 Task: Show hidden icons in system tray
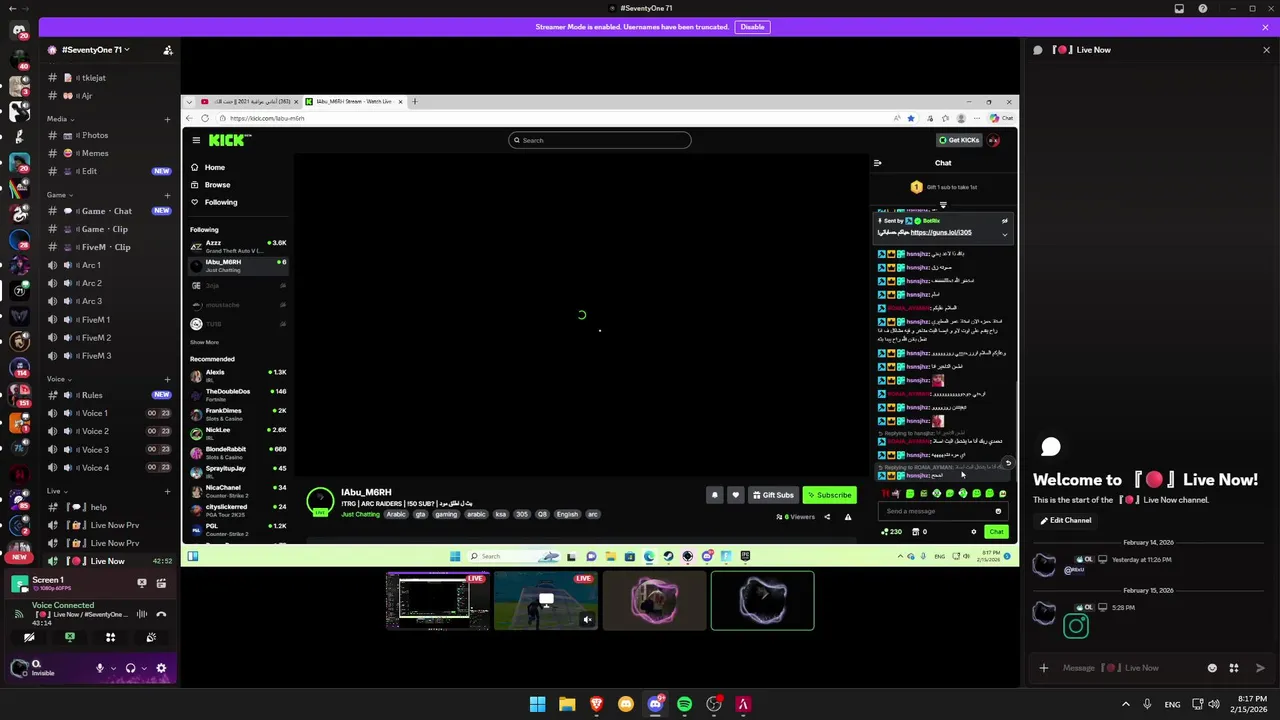coord(1125,704)
